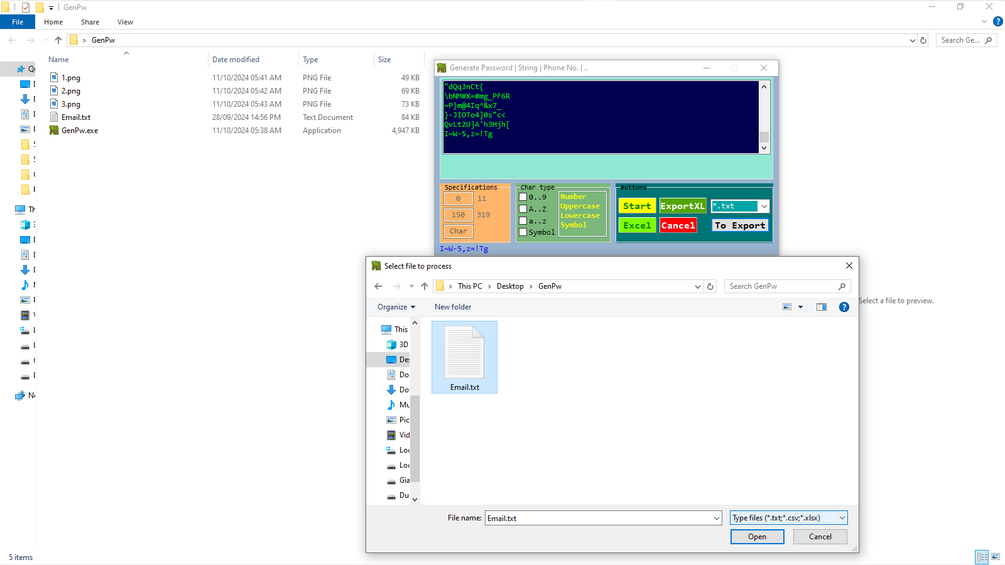Click search magnifier in Search GenPw box
Viewport: 1005px width, 565px height.
tap(842, 286)
